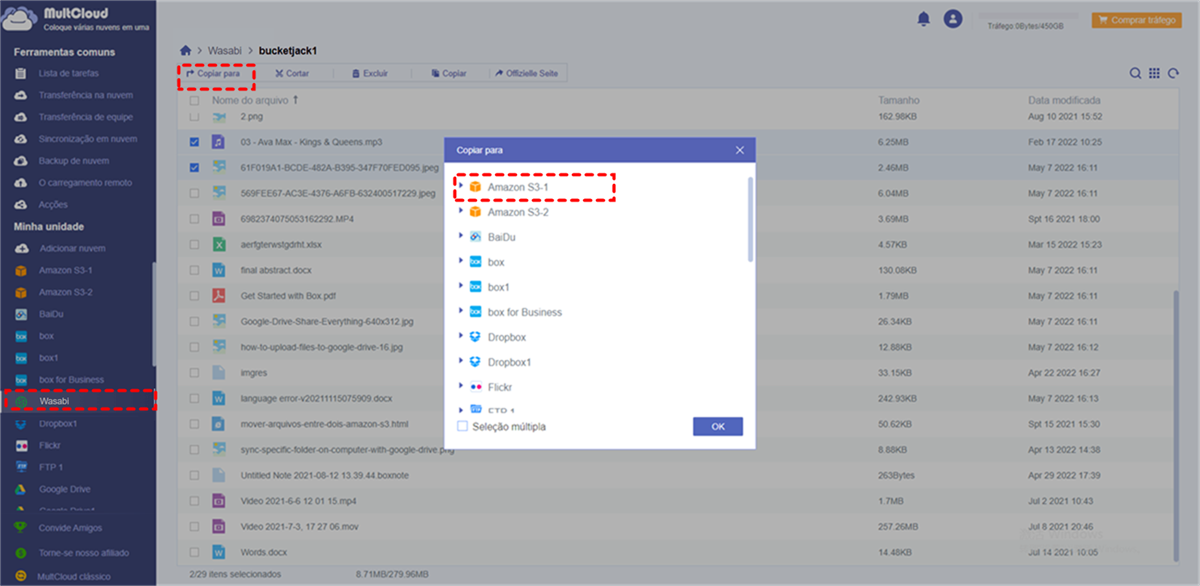Click Comprar tráfego button
The height and width of the screenshot is (586, 1200).
pos(1136,19)
